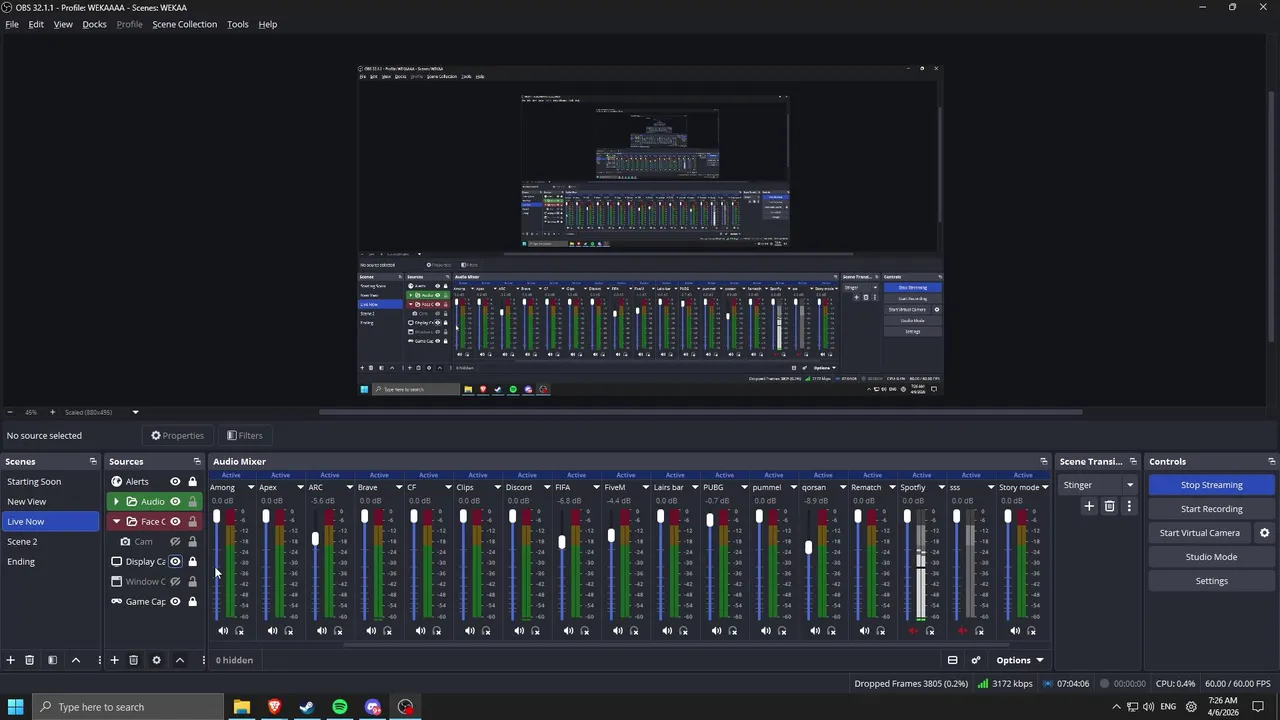Mute the ARC audio channel
1280x720 pixels.
321,631
